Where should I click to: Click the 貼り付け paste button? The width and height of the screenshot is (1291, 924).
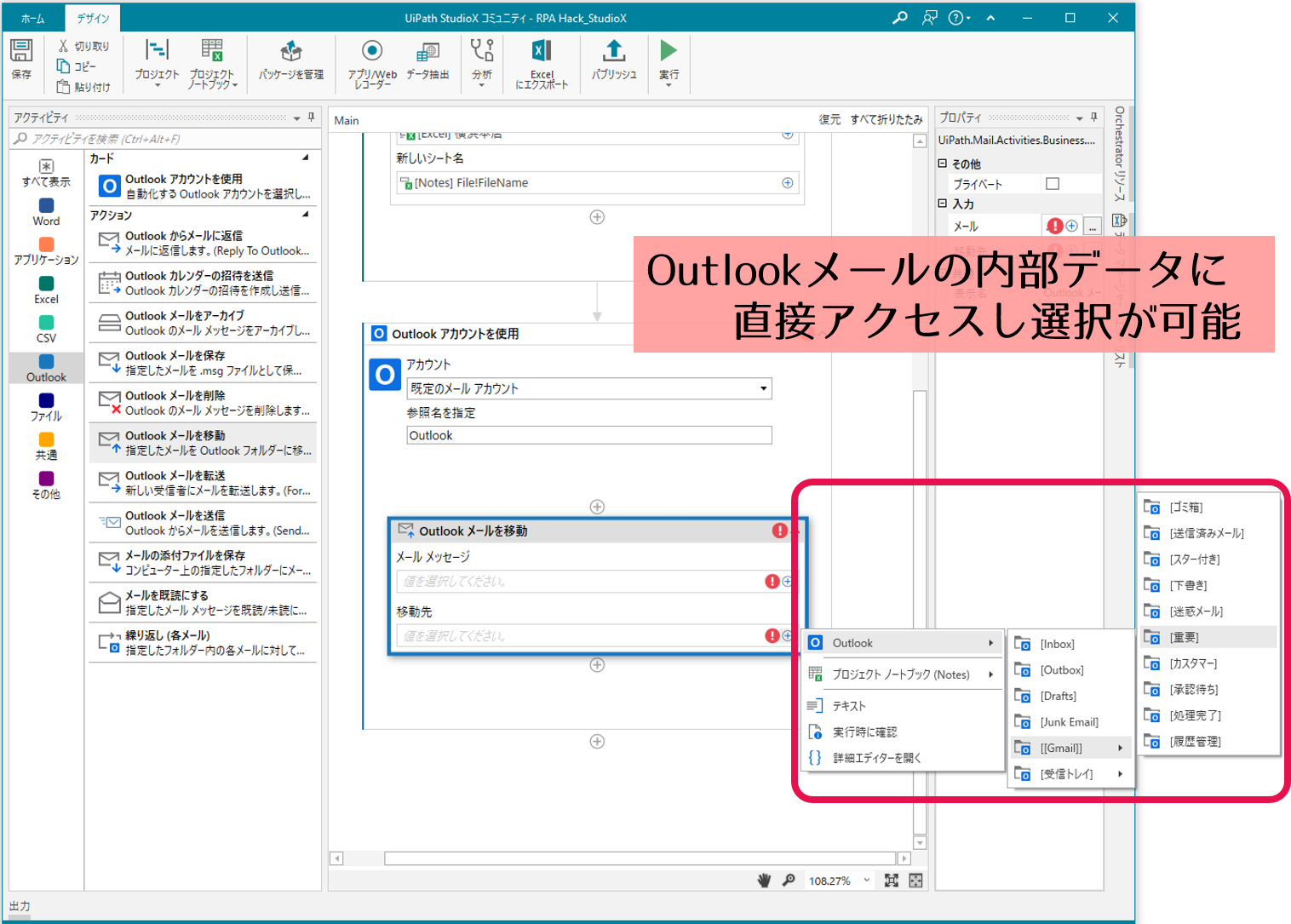point(83,87)
